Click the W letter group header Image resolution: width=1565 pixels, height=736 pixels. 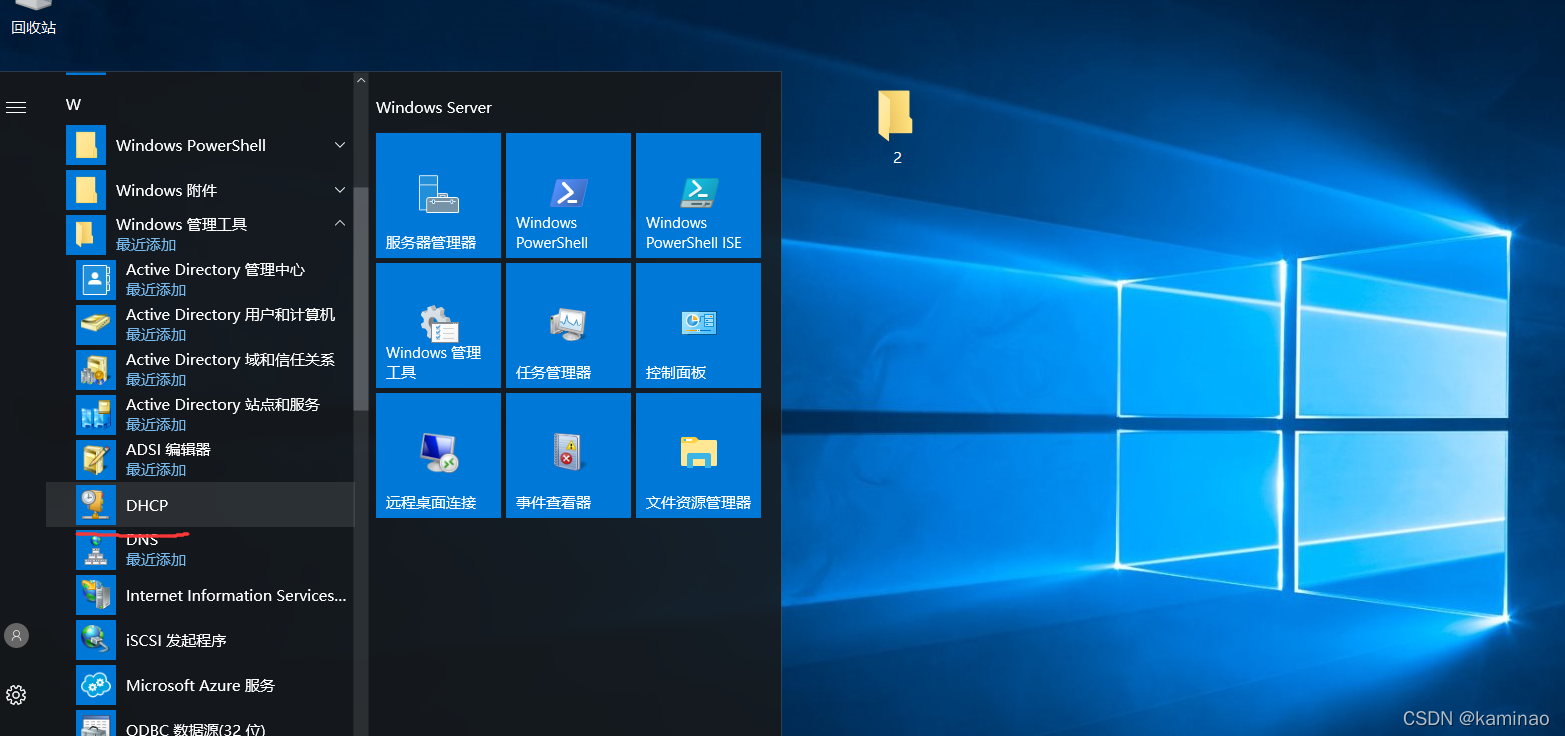tap(73, 104)
